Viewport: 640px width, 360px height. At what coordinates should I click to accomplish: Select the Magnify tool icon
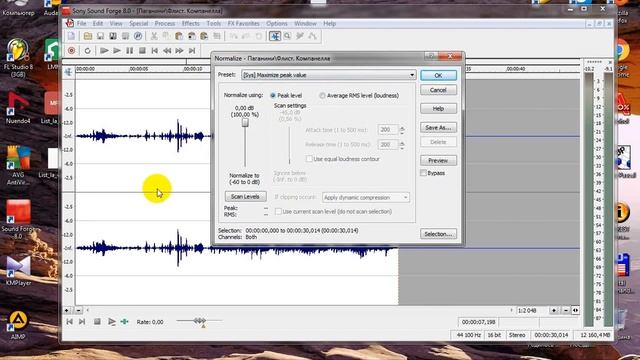[x=287, y=36]
